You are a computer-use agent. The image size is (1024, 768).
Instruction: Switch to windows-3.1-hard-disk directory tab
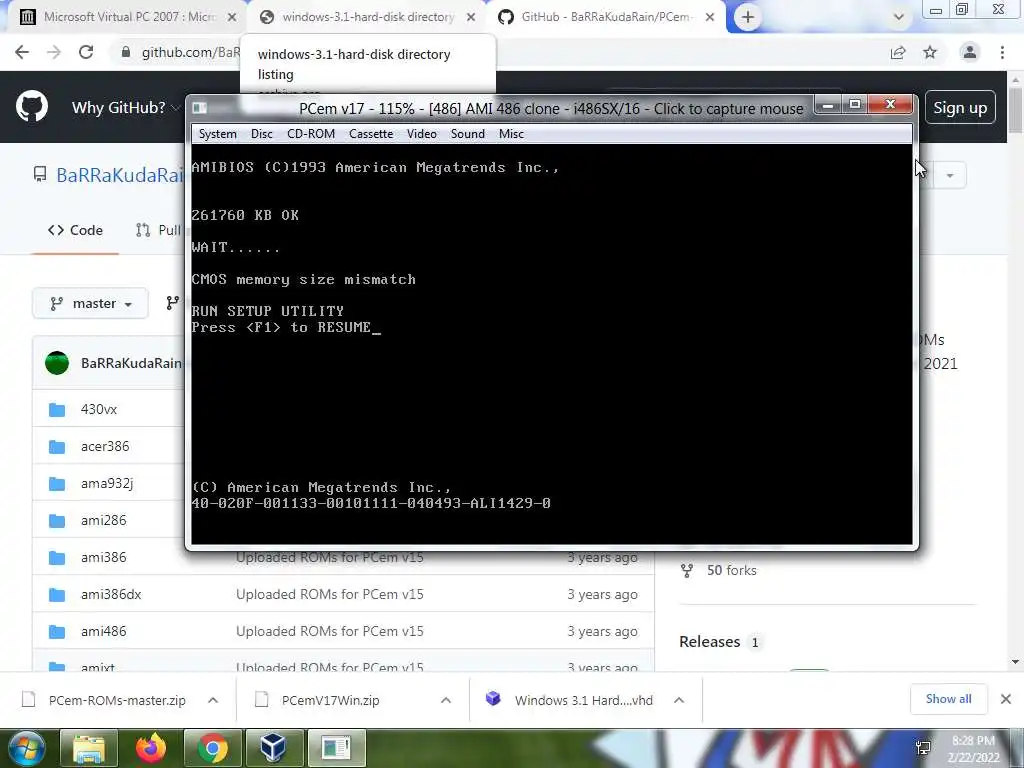(368, 17)
